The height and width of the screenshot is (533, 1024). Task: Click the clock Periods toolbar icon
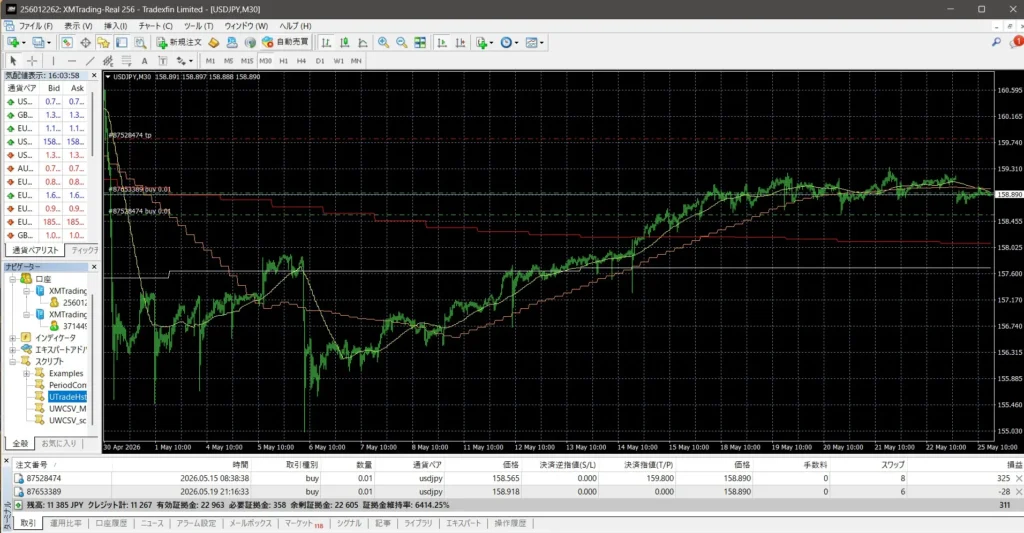pos(506,42)
